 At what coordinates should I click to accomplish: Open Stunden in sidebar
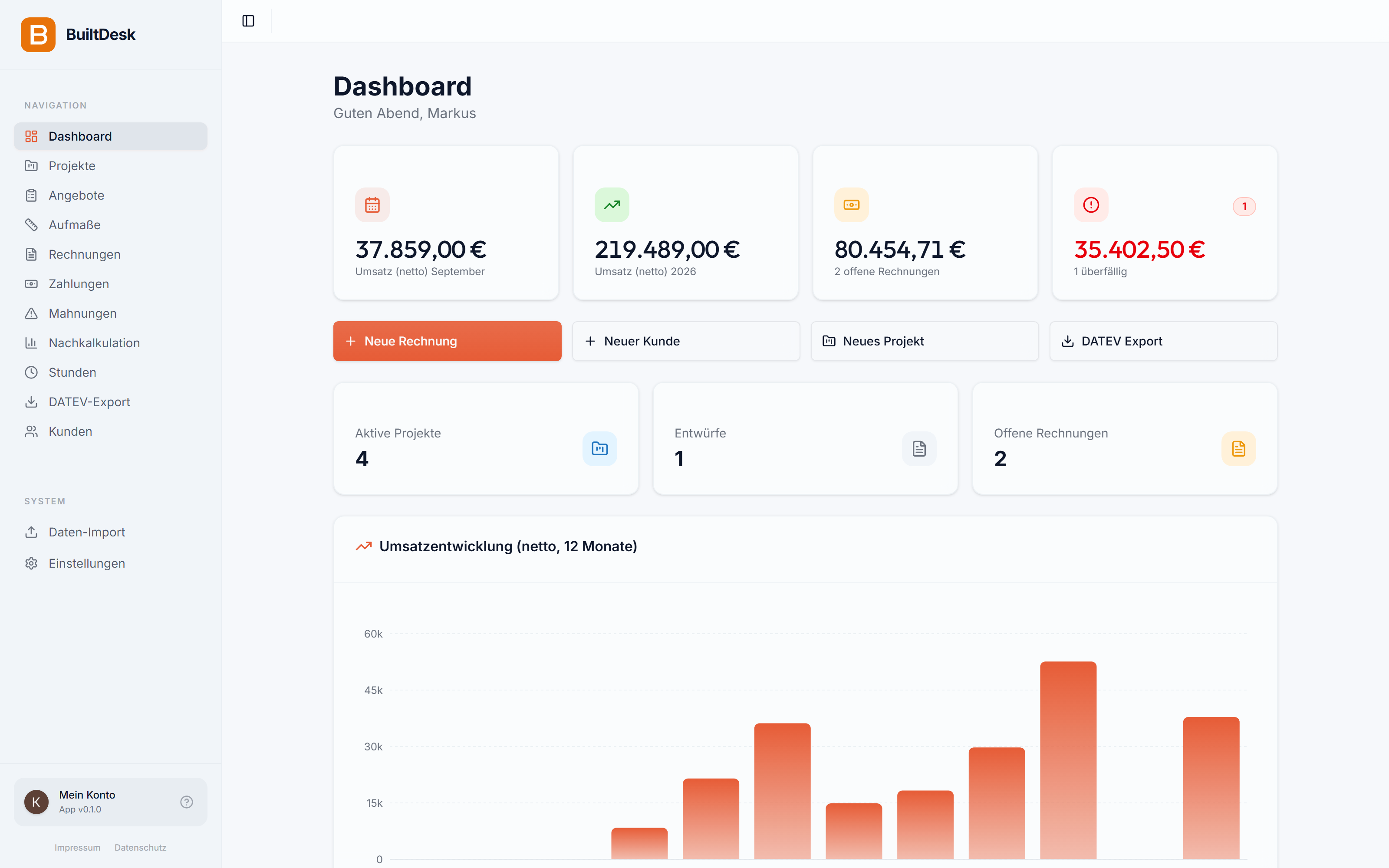pos(110,372)
